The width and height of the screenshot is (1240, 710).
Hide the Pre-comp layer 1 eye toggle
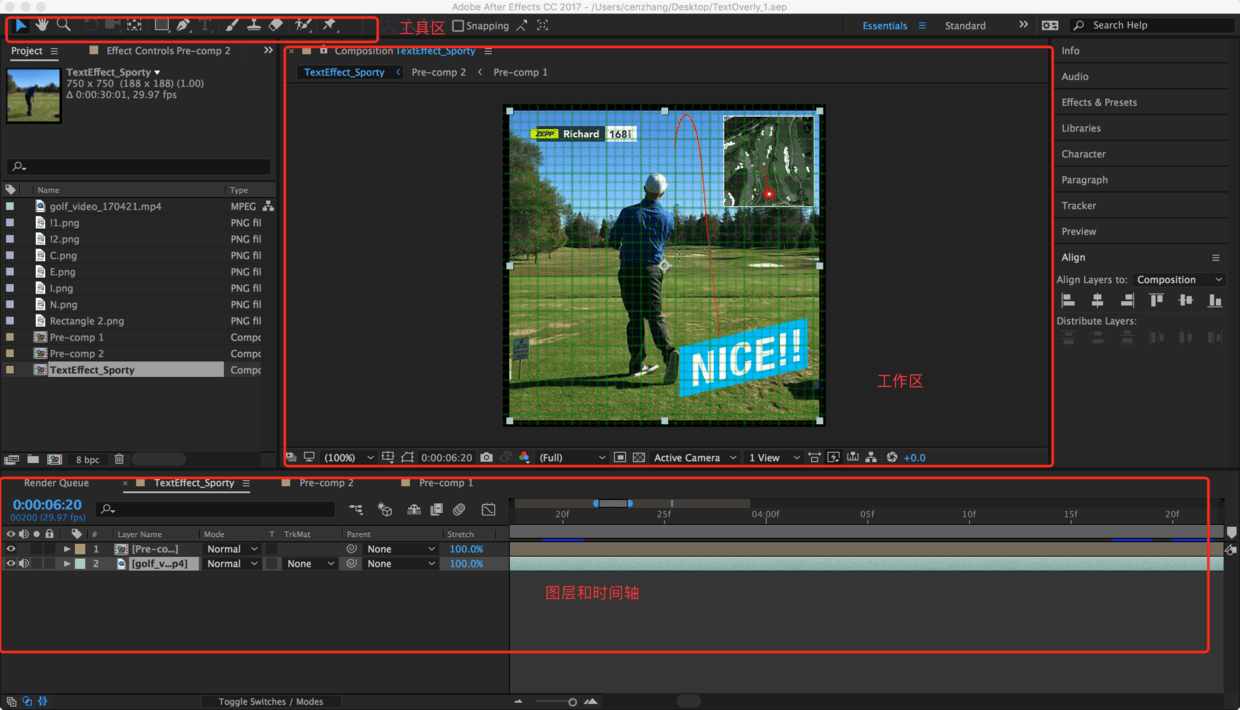coord(11,549)
